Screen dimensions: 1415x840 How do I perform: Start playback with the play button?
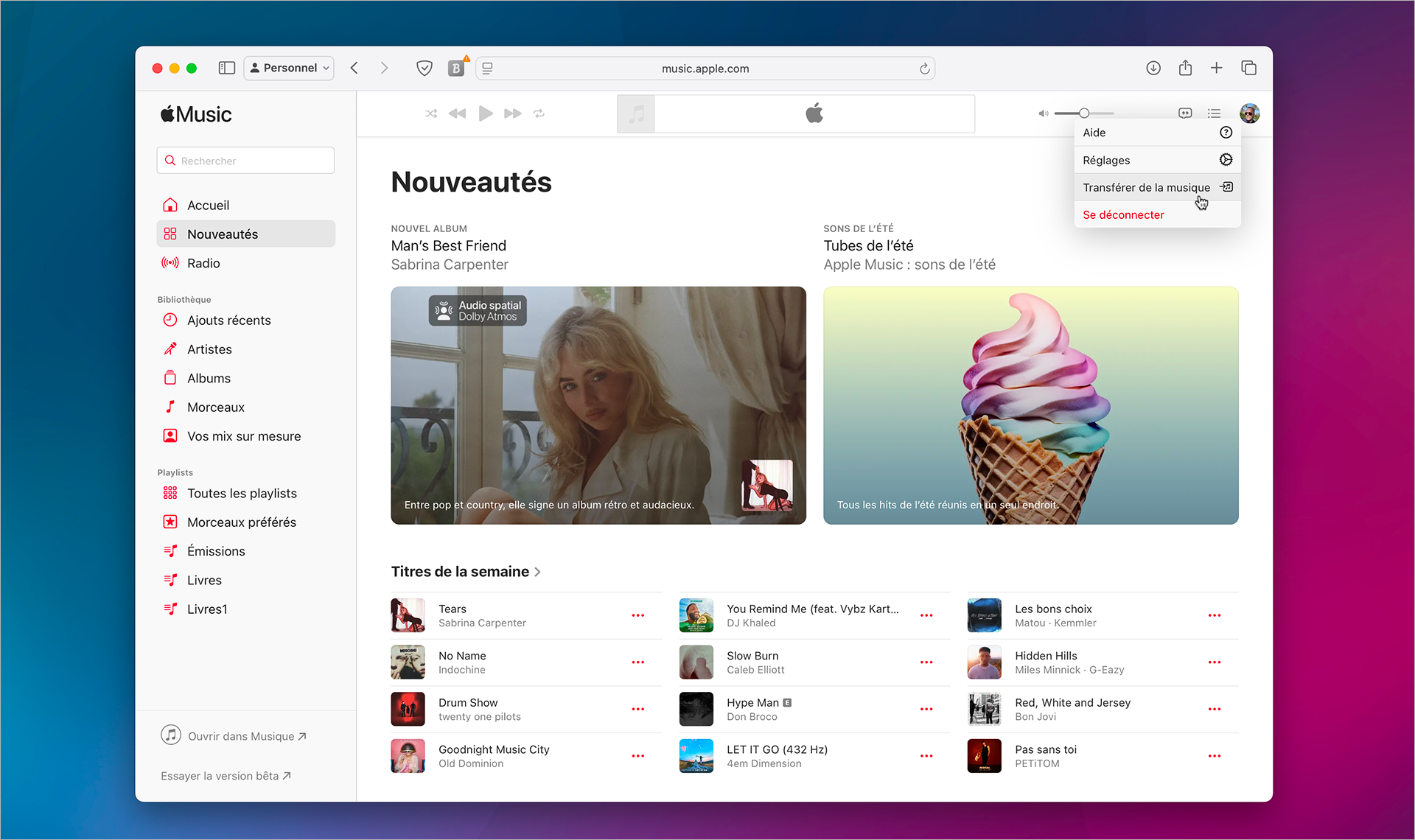[x=486, y=113]
